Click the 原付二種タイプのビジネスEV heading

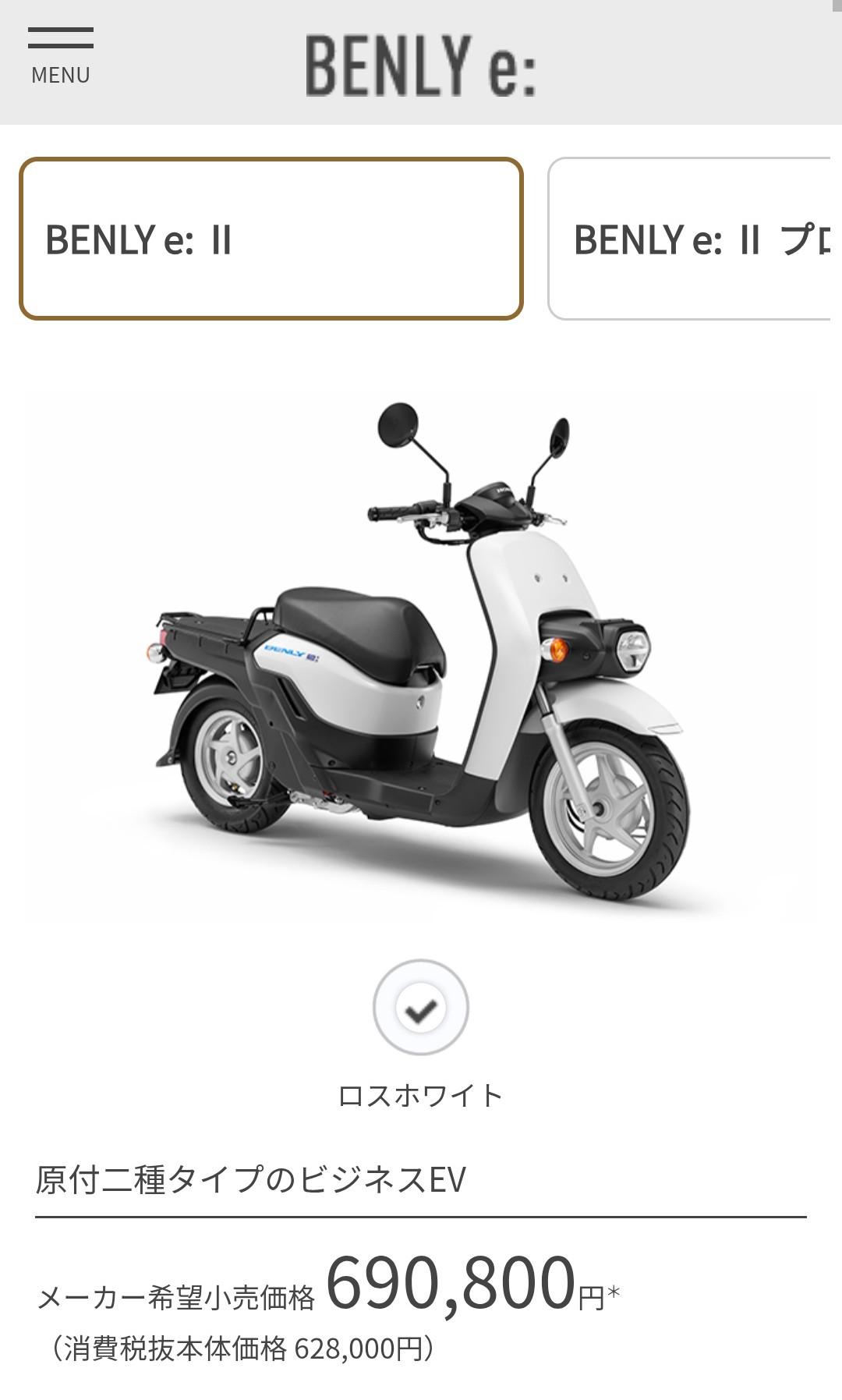click(x=250, y=1179)
